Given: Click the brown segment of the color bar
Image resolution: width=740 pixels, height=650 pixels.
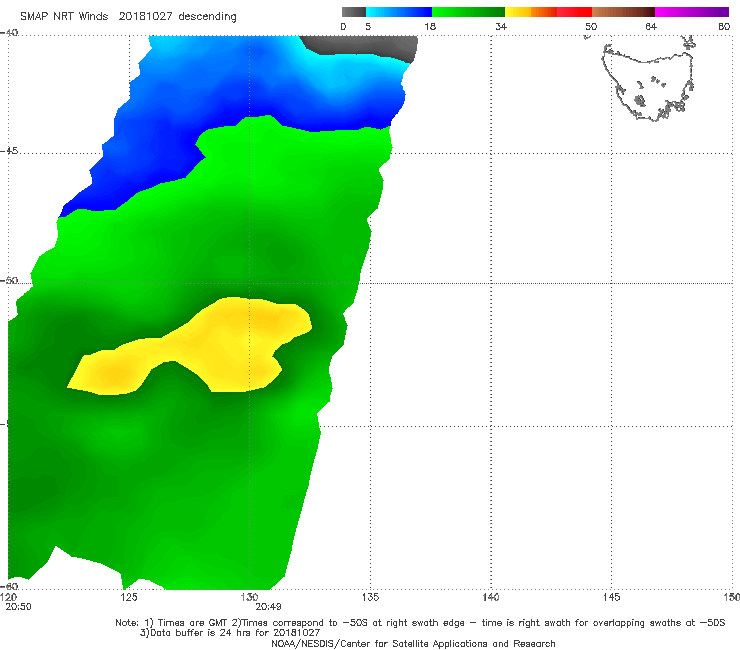Looking at the screenshot, I should [x=623, y=12].
